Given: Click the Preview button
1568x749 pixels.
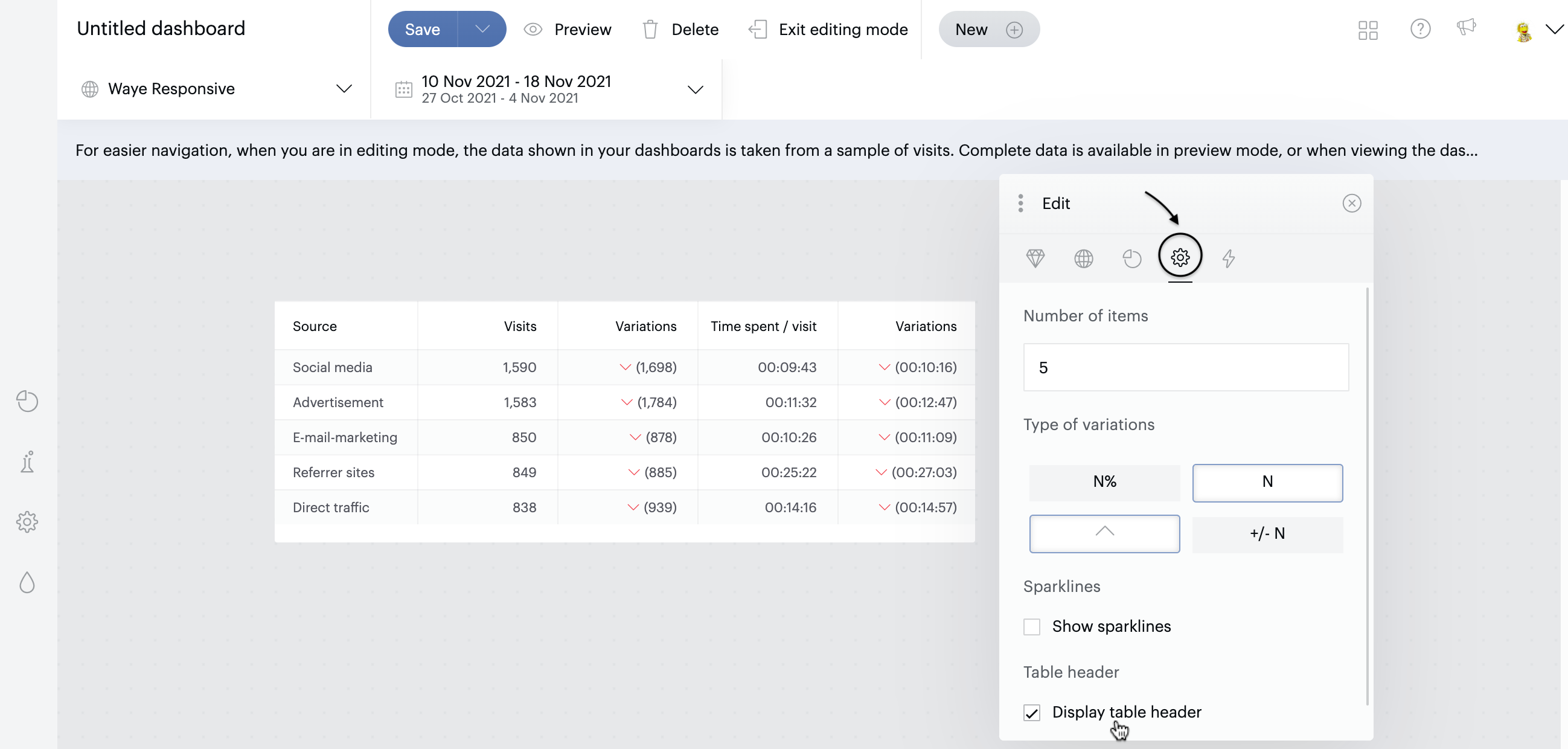Looking at the screenshot, I should [568, 29].
